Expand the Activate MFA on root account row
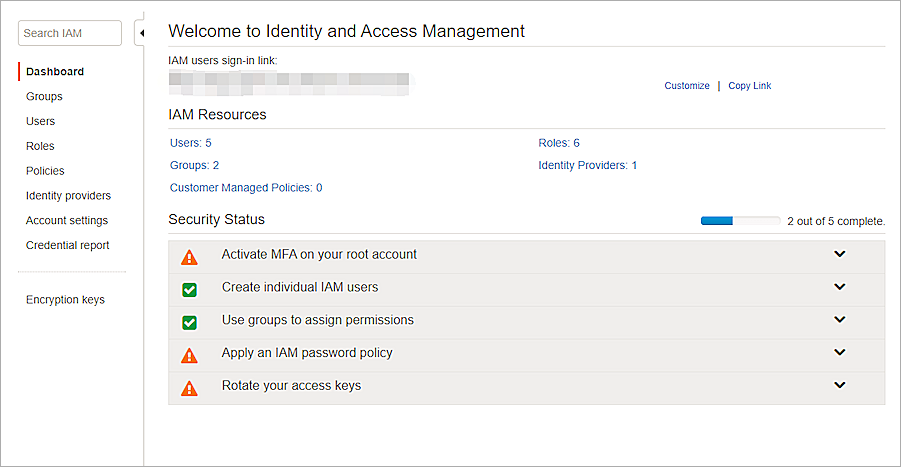The width and height of the screenshot is (901, 467). (839, 254)
